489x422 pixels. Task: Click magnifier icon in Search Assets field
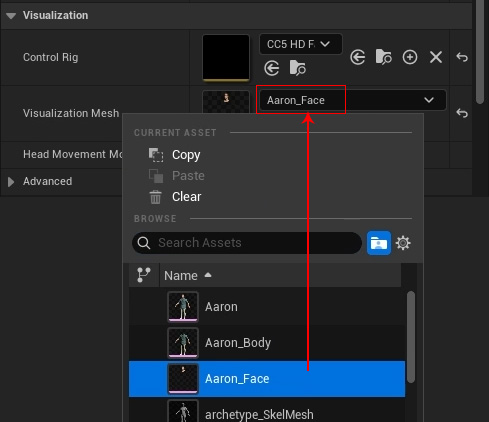click(x=144, y=243)
